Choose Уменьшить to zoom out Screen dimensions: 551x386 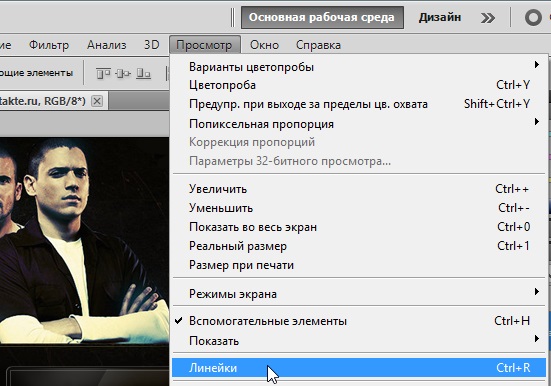click(359, 208)
